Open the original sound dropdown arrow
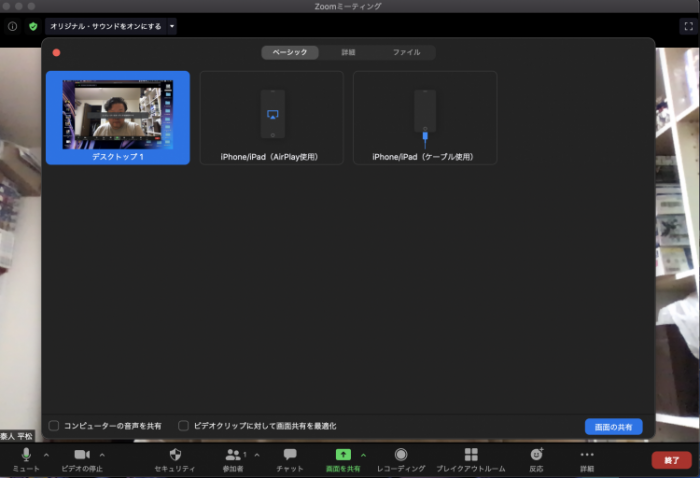700x478 pixels. pos(172,26)
